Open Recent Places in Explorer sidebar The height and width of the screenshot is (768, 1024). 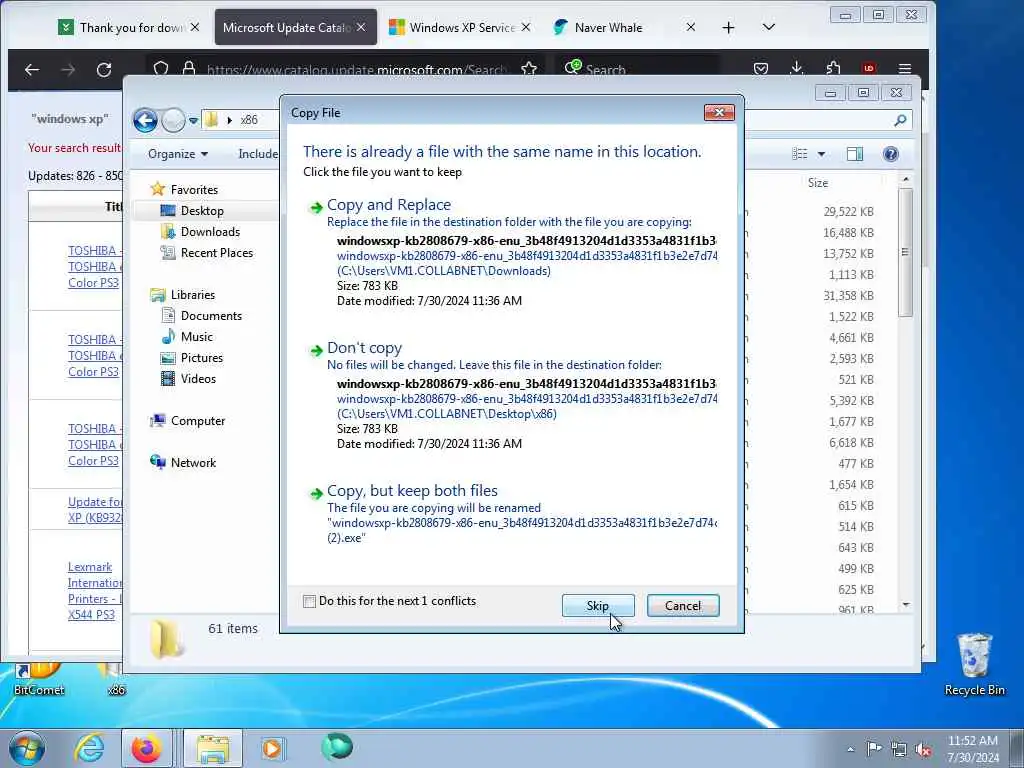coord(216,253)
